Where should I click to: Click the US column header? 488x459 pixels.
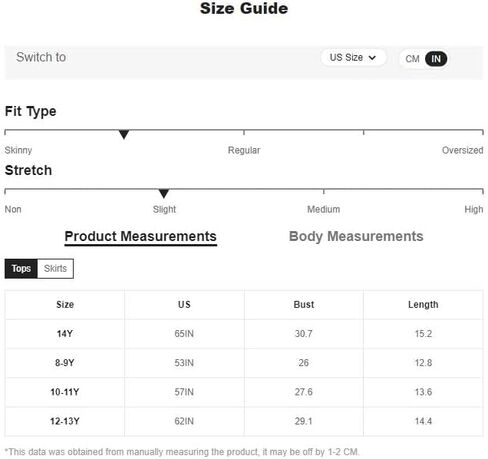tap(184, 305)
